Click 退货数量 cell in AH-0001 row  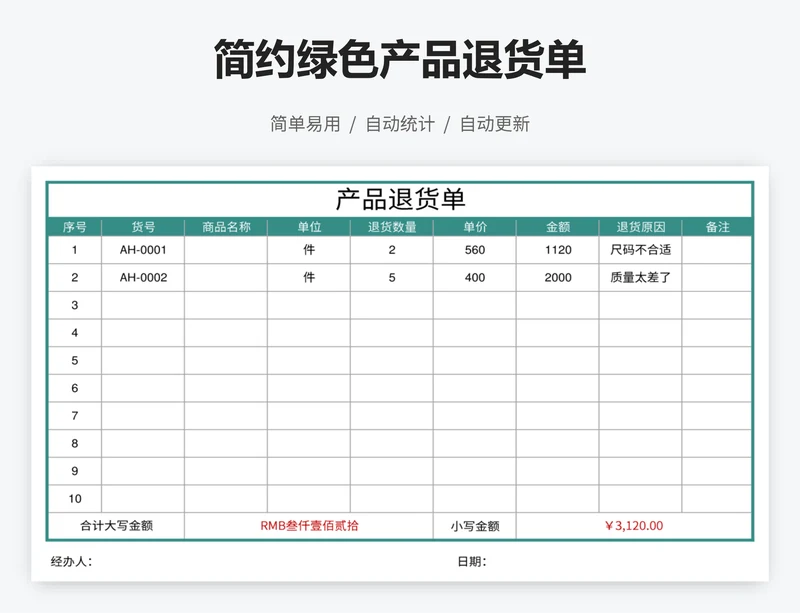coord(392,250)
